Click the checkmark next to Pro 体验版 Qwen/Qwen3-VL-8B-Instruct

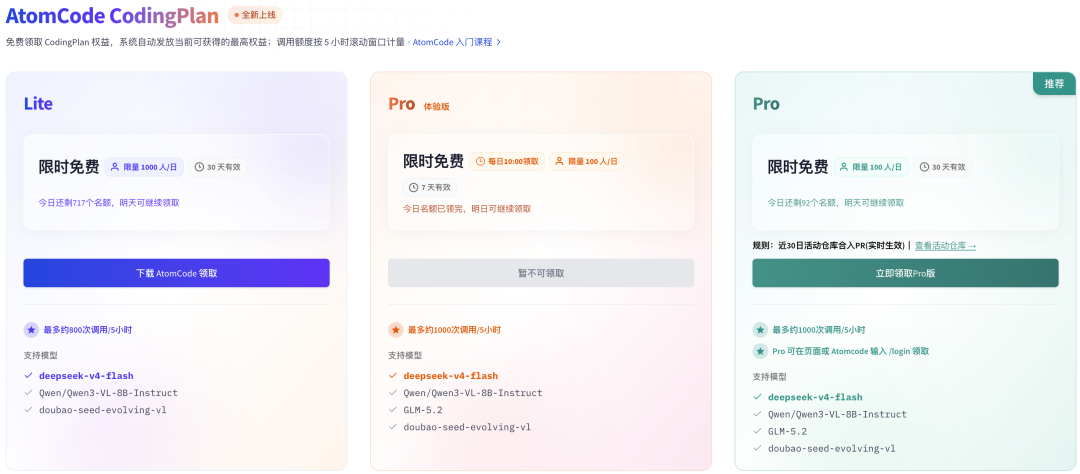[x=393, y=393]
